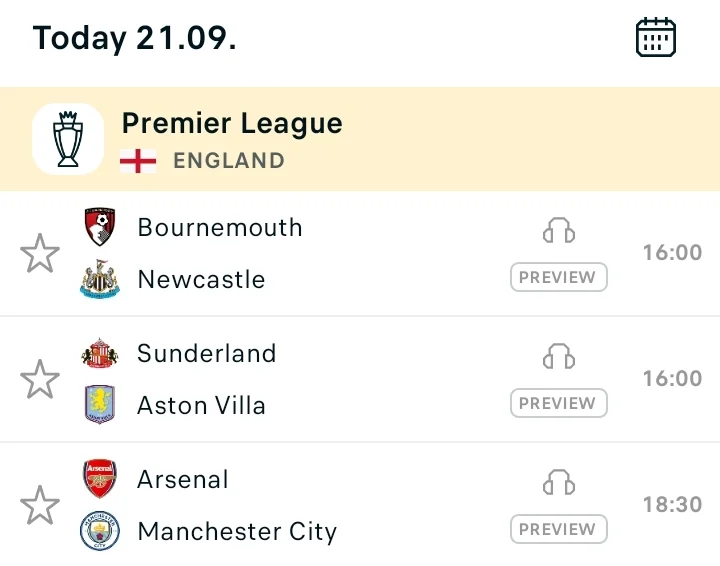Open the Sunderland team name

click(207, 353)
